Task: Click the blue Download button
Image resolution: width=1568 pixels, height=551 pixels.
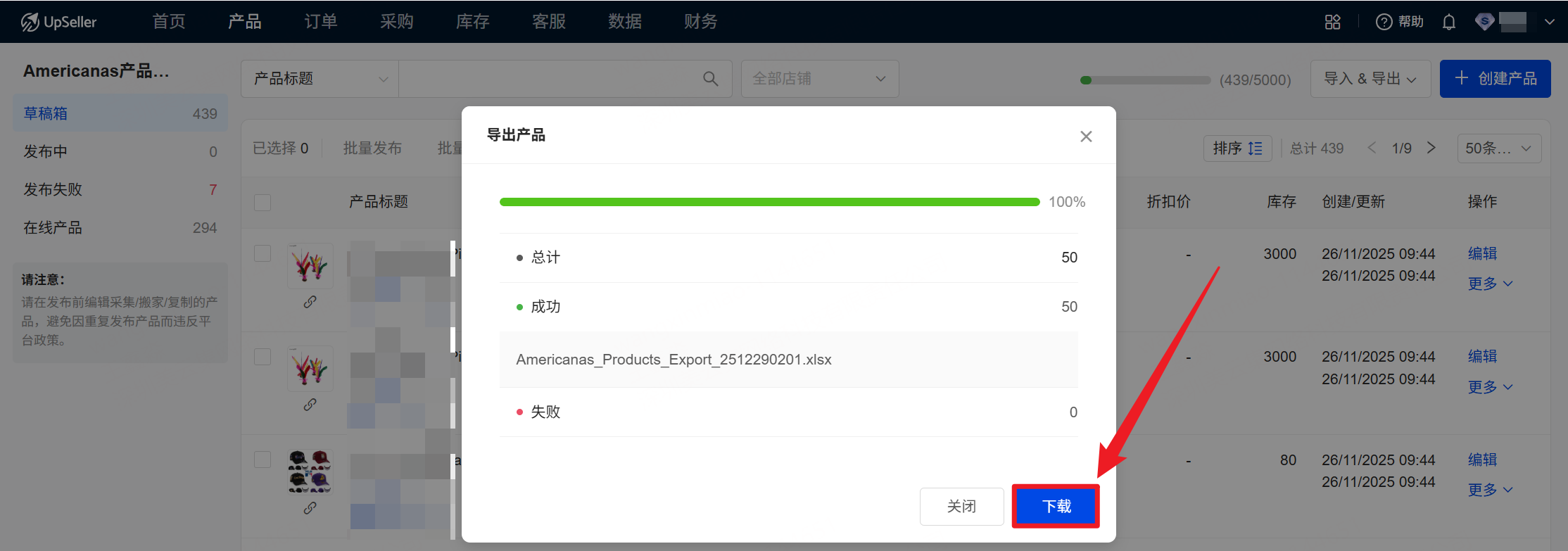Action: (x=1056, y=506)
